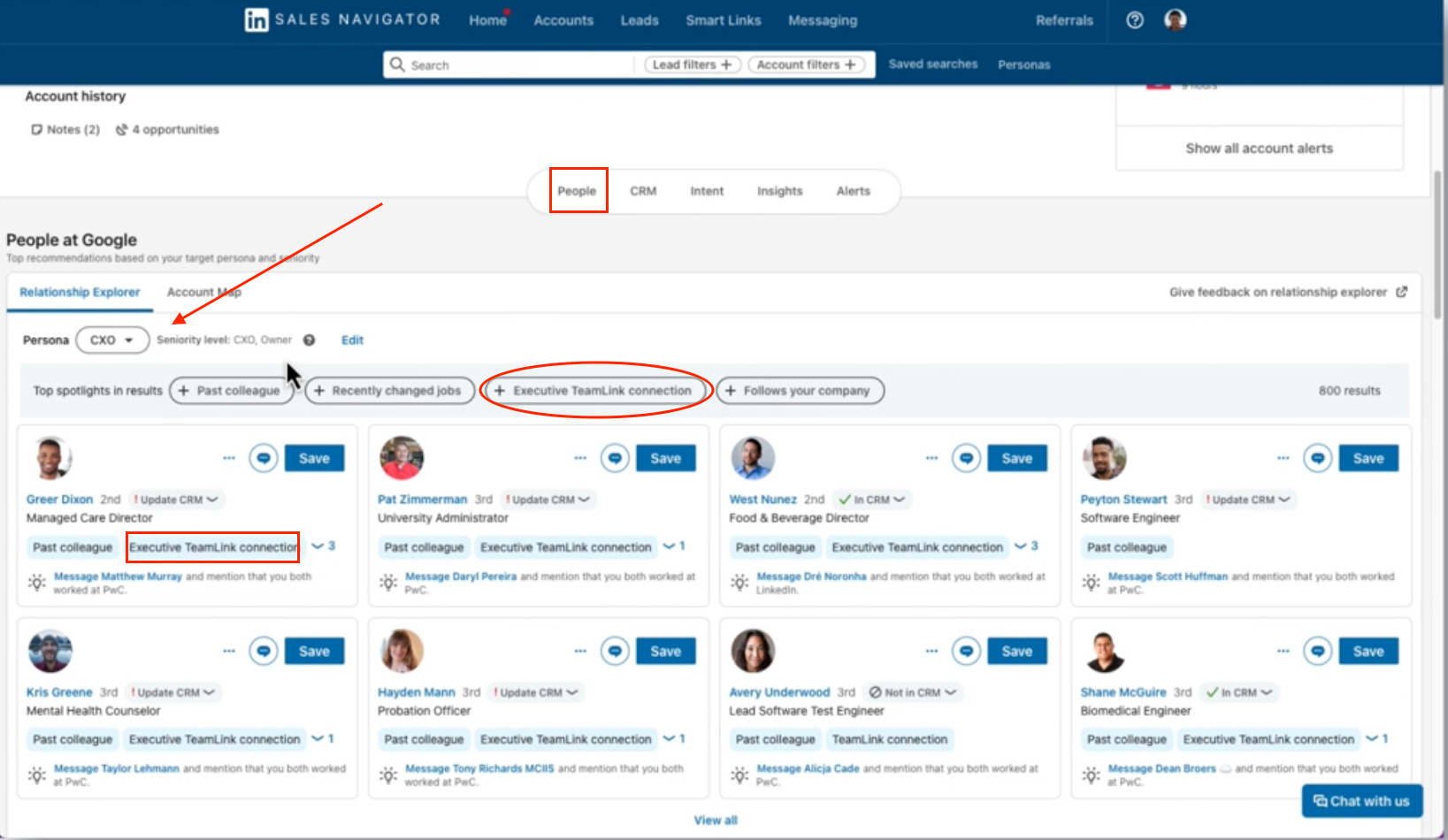Viewport: 1448px width, 840px height.
Task: Message Avery Underwood via chat icon
Action: point(966,651)
